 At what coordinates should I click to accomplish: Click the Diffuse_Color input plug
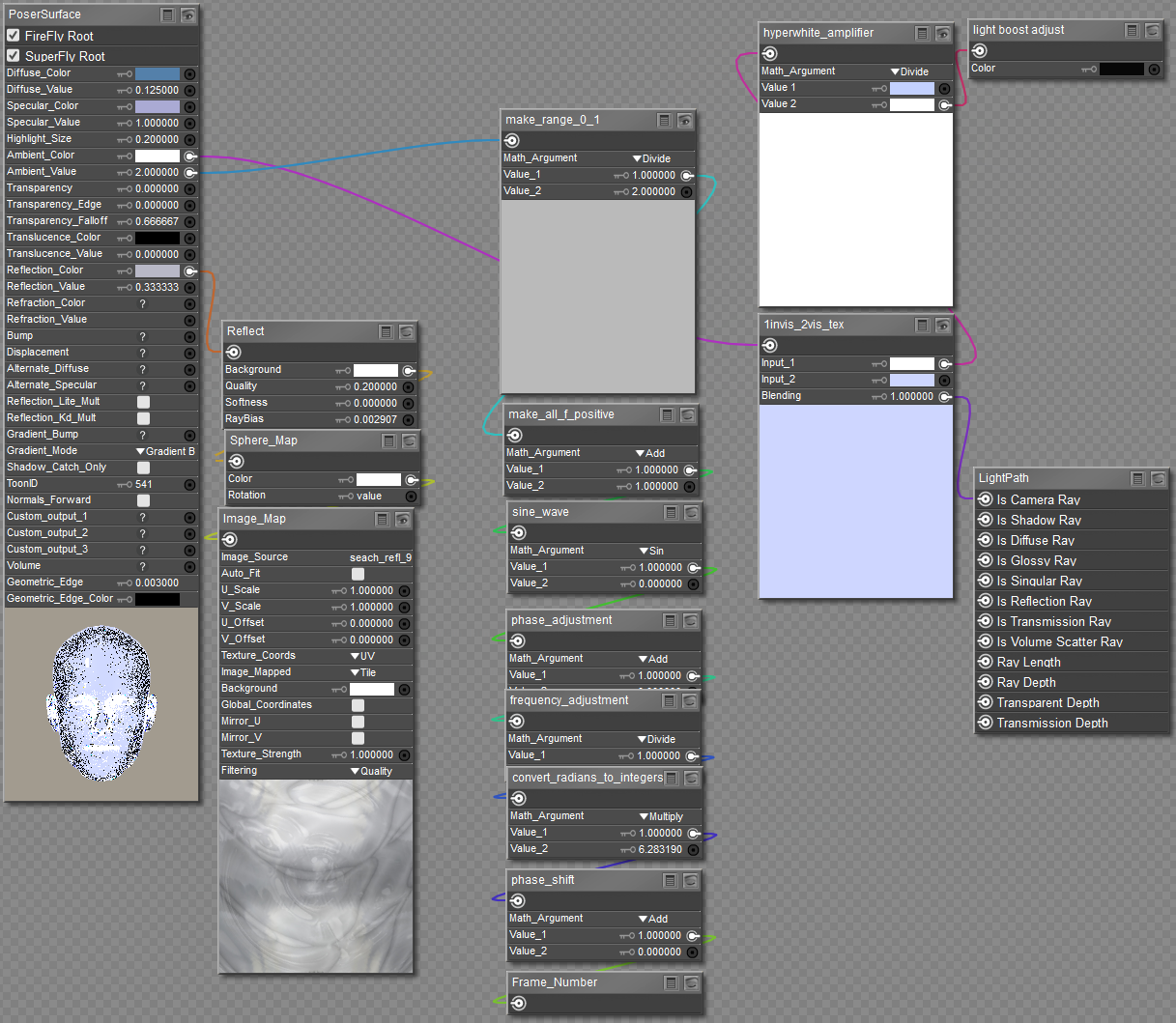pyautogui.click(x=190, y=73)
